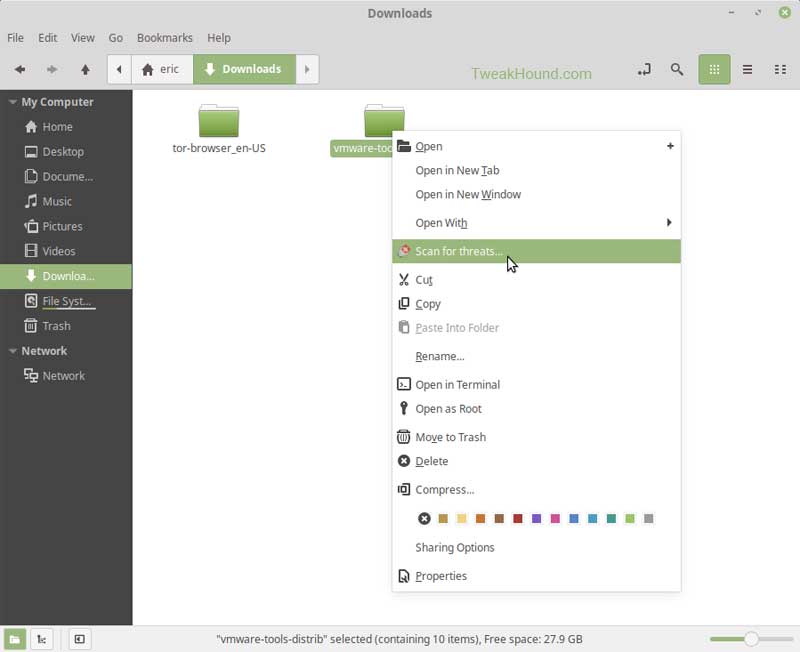Open the Edit menu

point(47,38)
